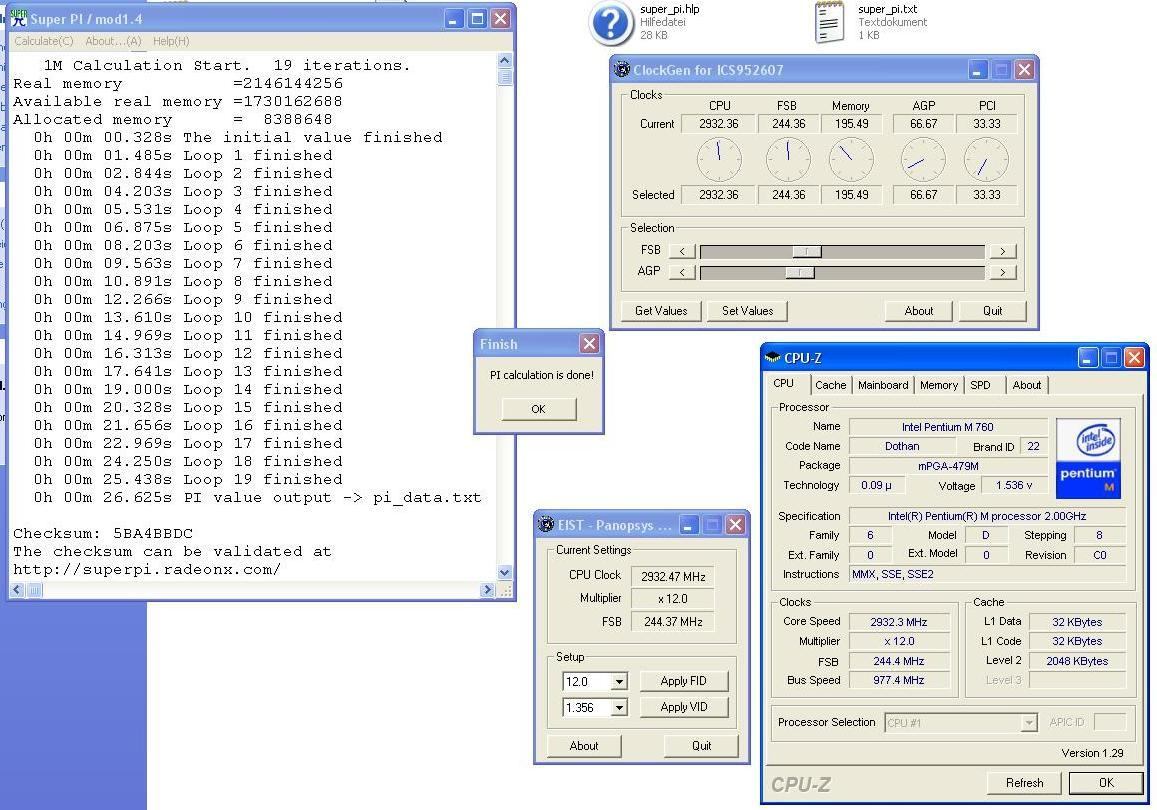Click the Intel Pentium M logo in CPU-Z
Image resolution: width=1157 pixels, height=810 pixels.
(x=1088, y=458)
